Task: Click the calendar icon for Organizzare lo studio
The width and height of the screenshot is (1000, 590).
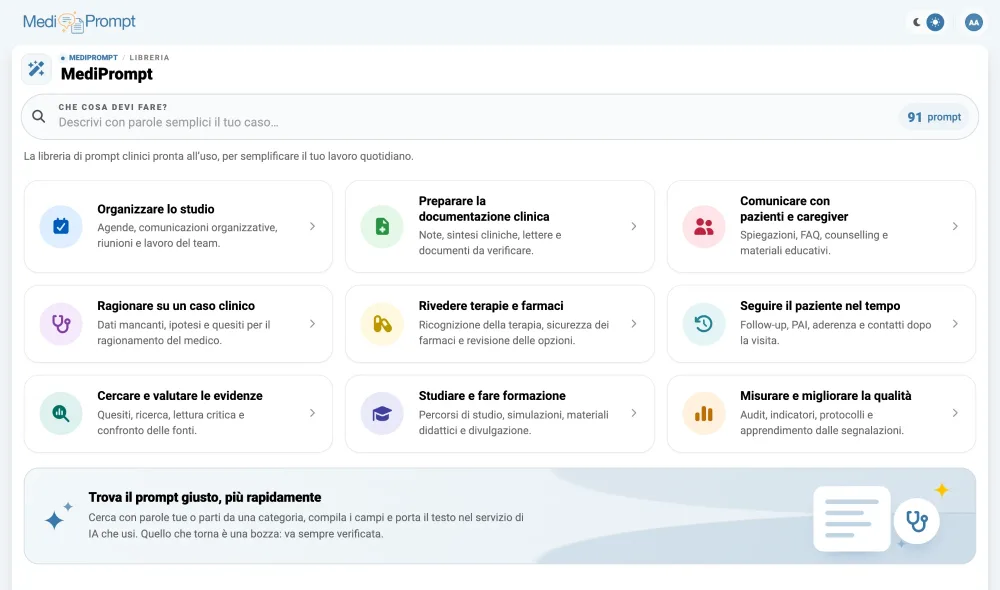Action: pyautogui.click(x=61, y=226)
